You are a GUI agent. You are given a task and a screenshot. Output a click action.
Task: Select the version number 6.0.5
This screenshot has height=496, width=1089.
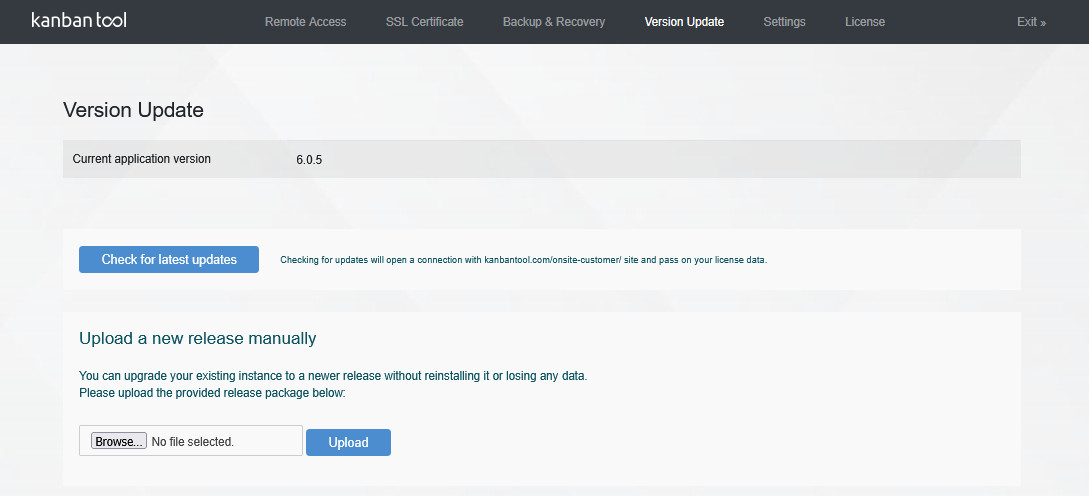(x=309, y=160)
